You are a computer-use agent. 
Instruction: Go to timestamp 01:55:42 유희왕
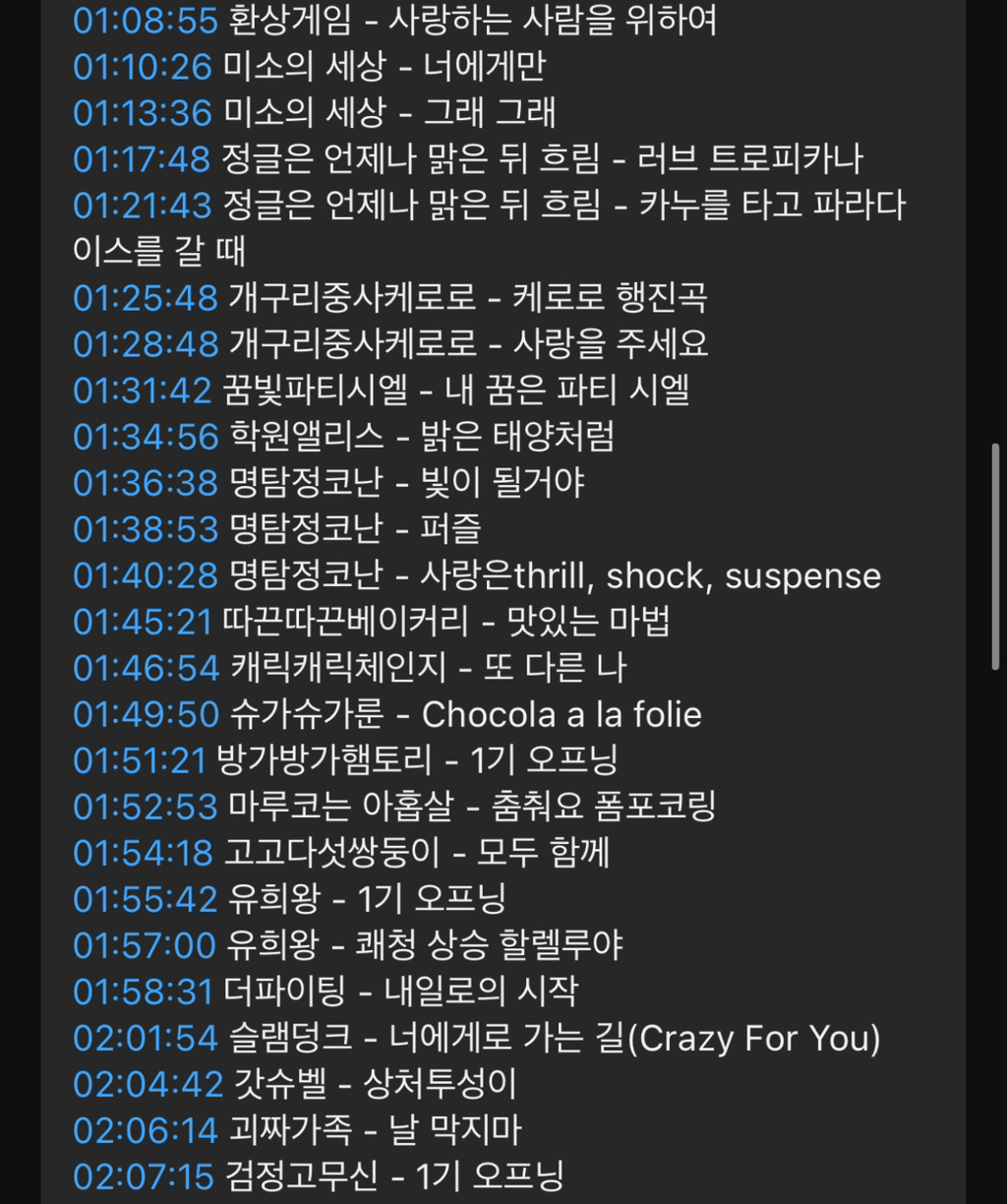146,899
